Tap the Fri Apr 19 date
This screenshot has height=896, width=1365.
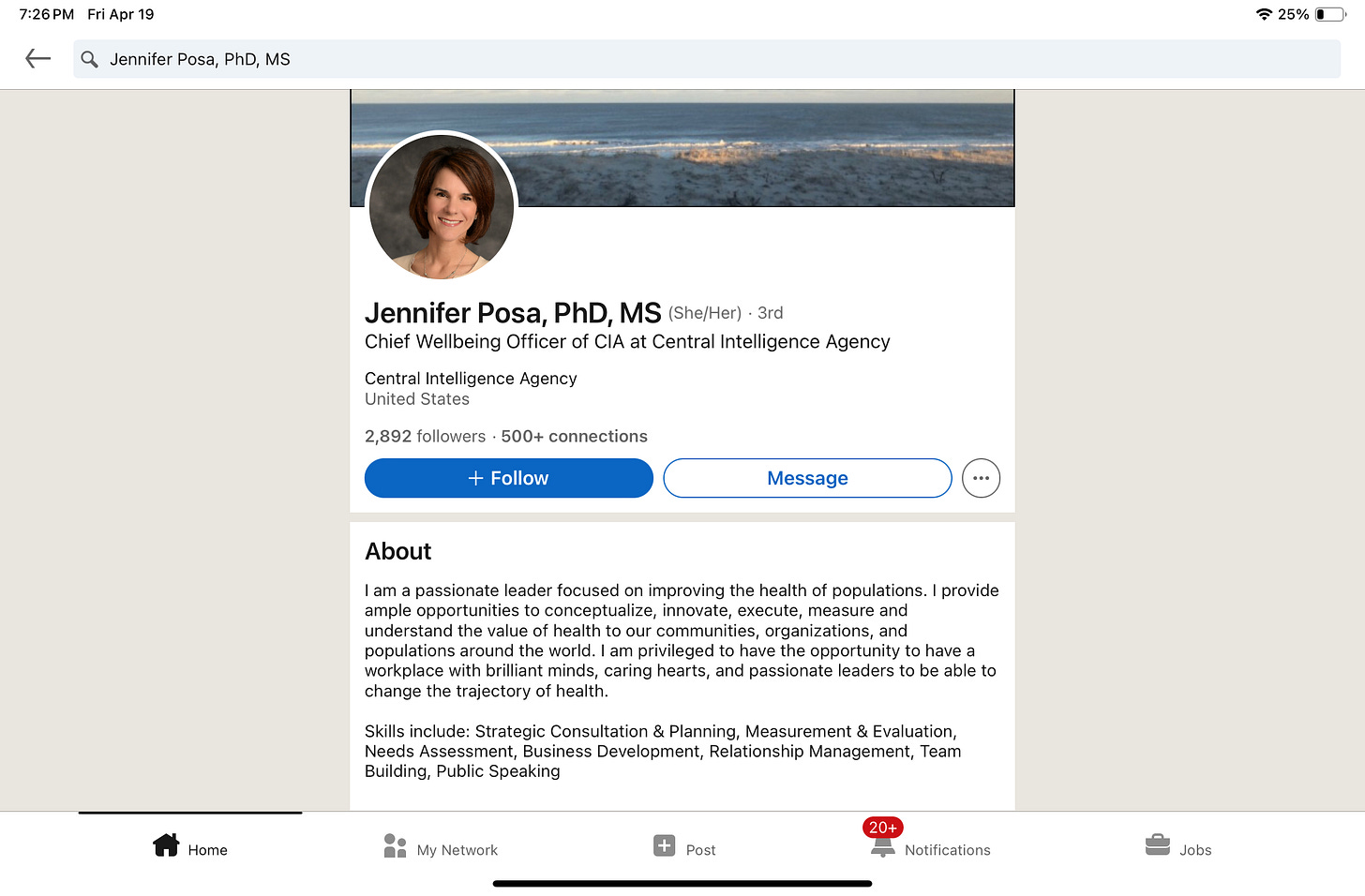121,14
